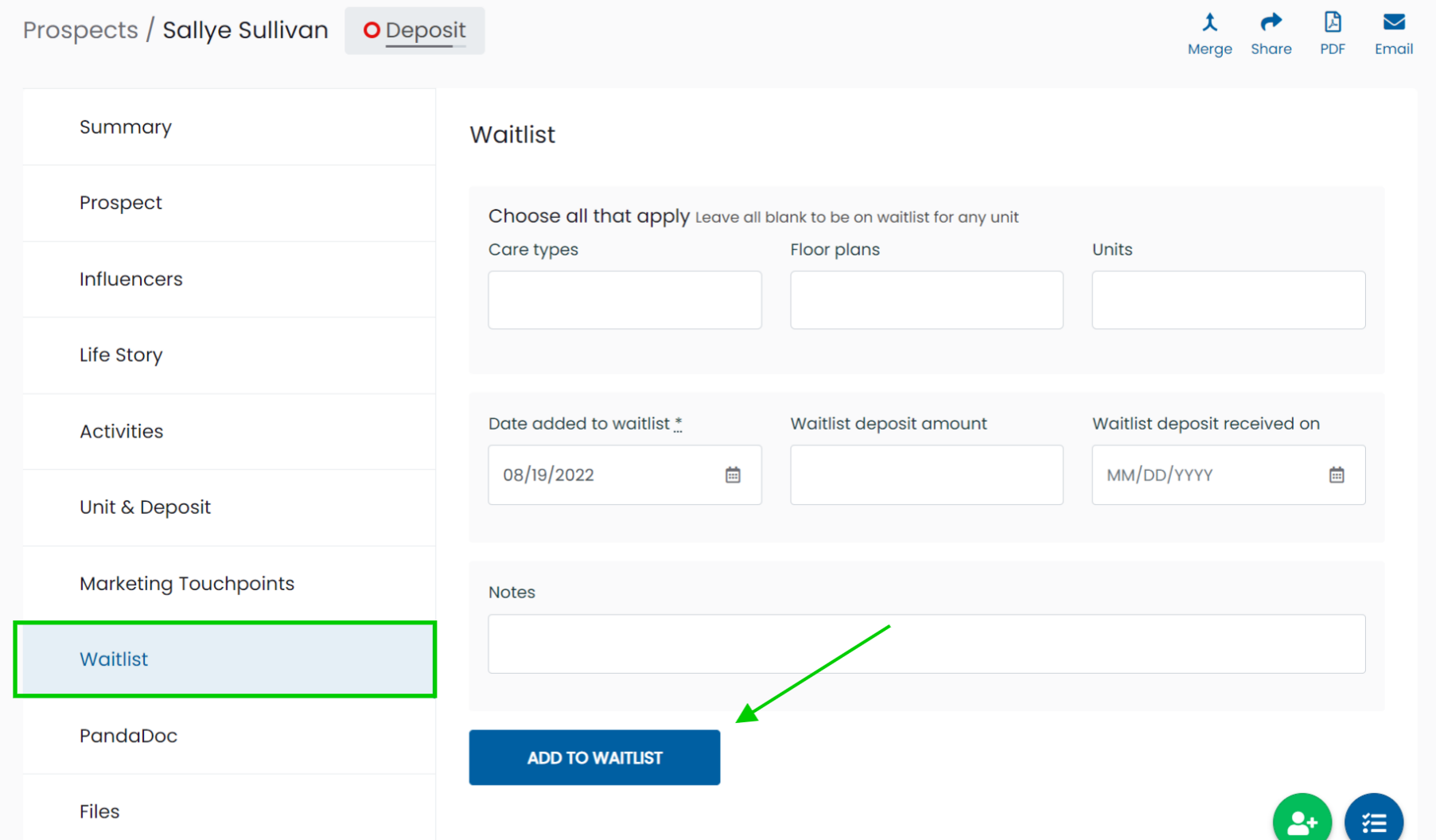
Task: Click the ADD TO WAITLIST button
Action: 594,757
